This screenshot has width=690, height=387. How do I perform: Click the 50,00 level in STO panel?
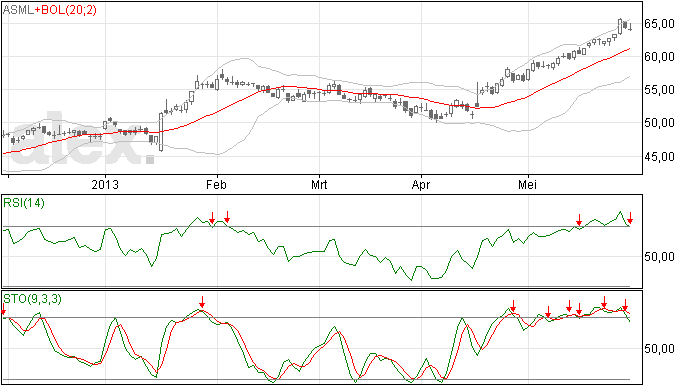pos(659,349)
